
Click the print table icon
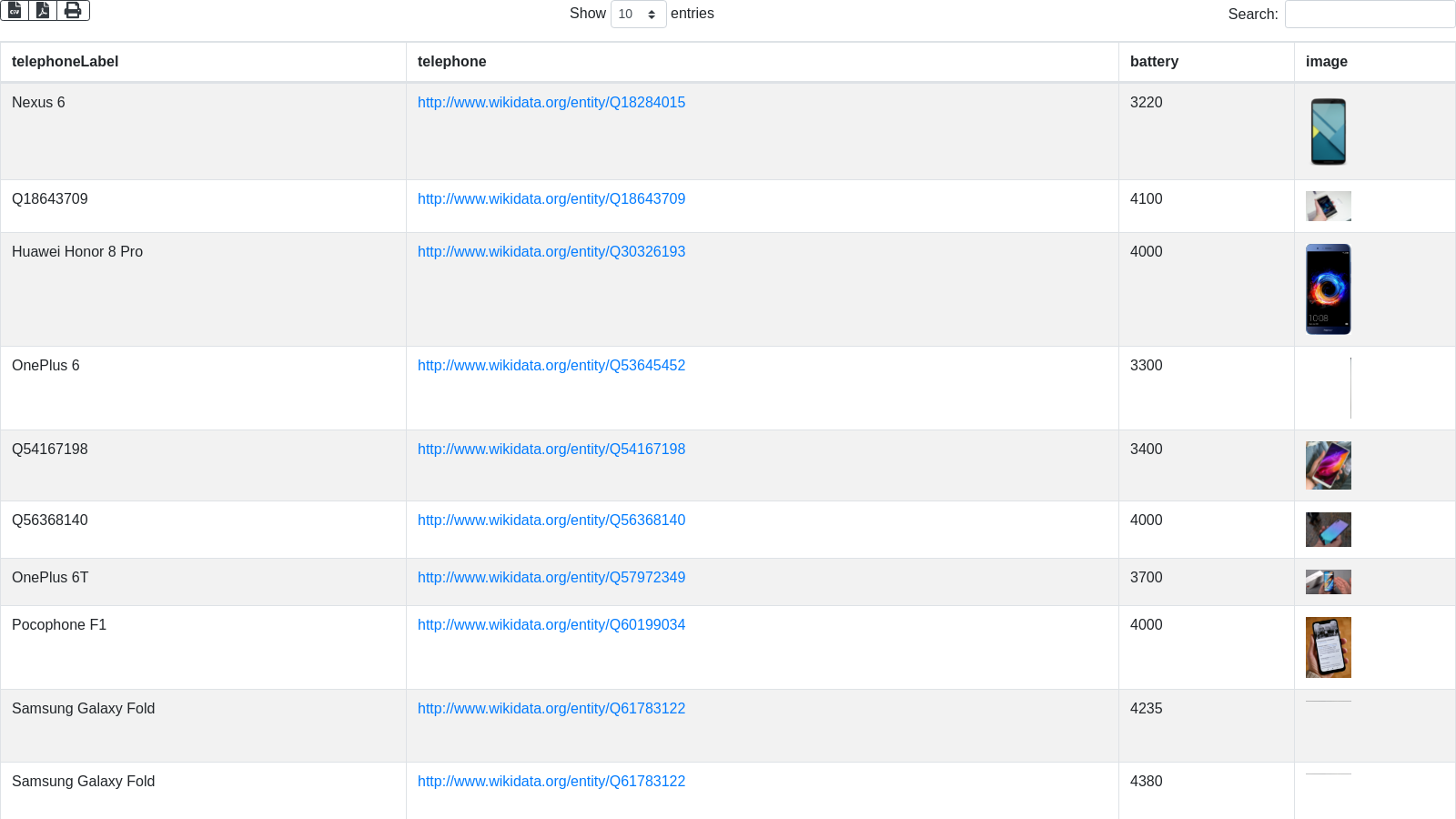(73, 10)
